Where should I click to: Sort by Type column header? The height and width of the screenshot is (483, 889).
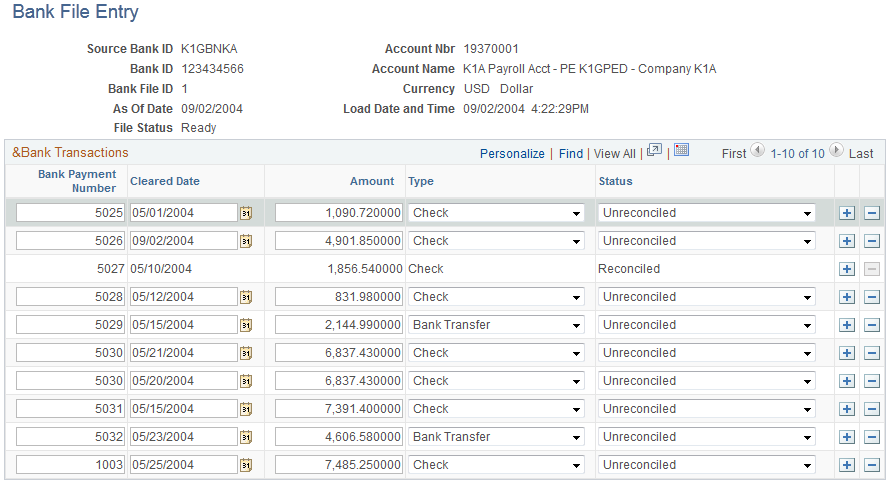pyautogui.click(x=421, y=181)
